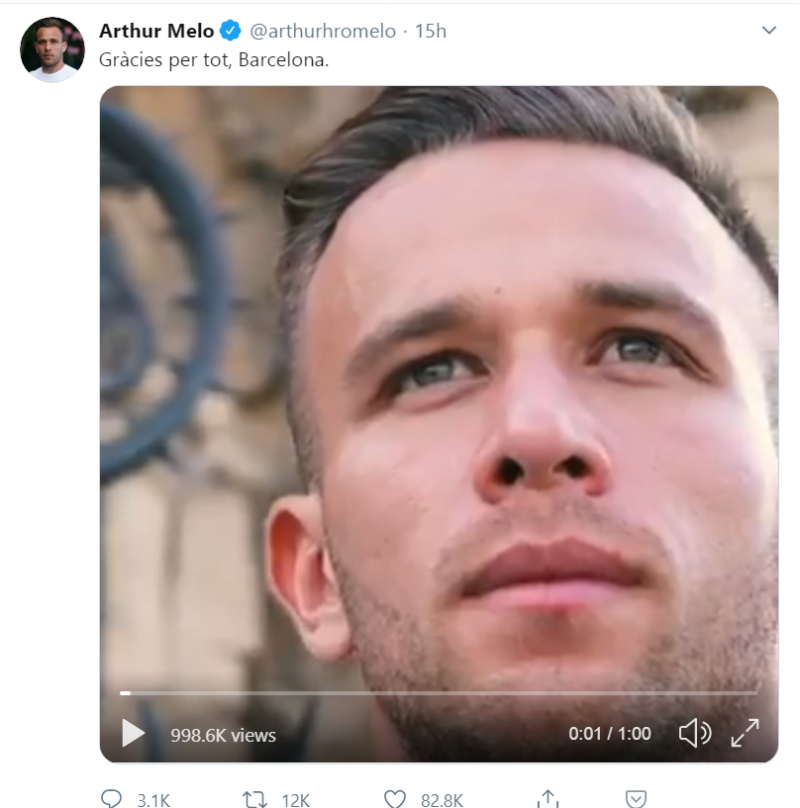
Task: Click the tweet text "Gràcies per tot, Barcelona."
Action: (214, 60)
